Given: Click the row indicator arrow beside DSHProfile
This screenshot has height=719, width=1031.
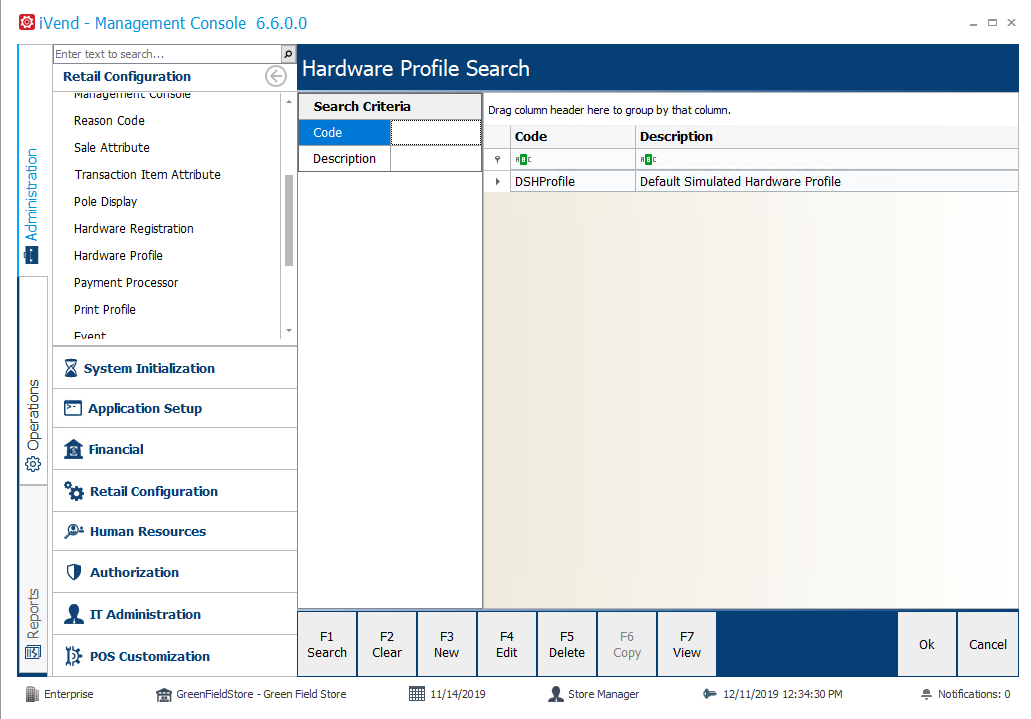Looking at the screenshot, I should pos(498,182).
